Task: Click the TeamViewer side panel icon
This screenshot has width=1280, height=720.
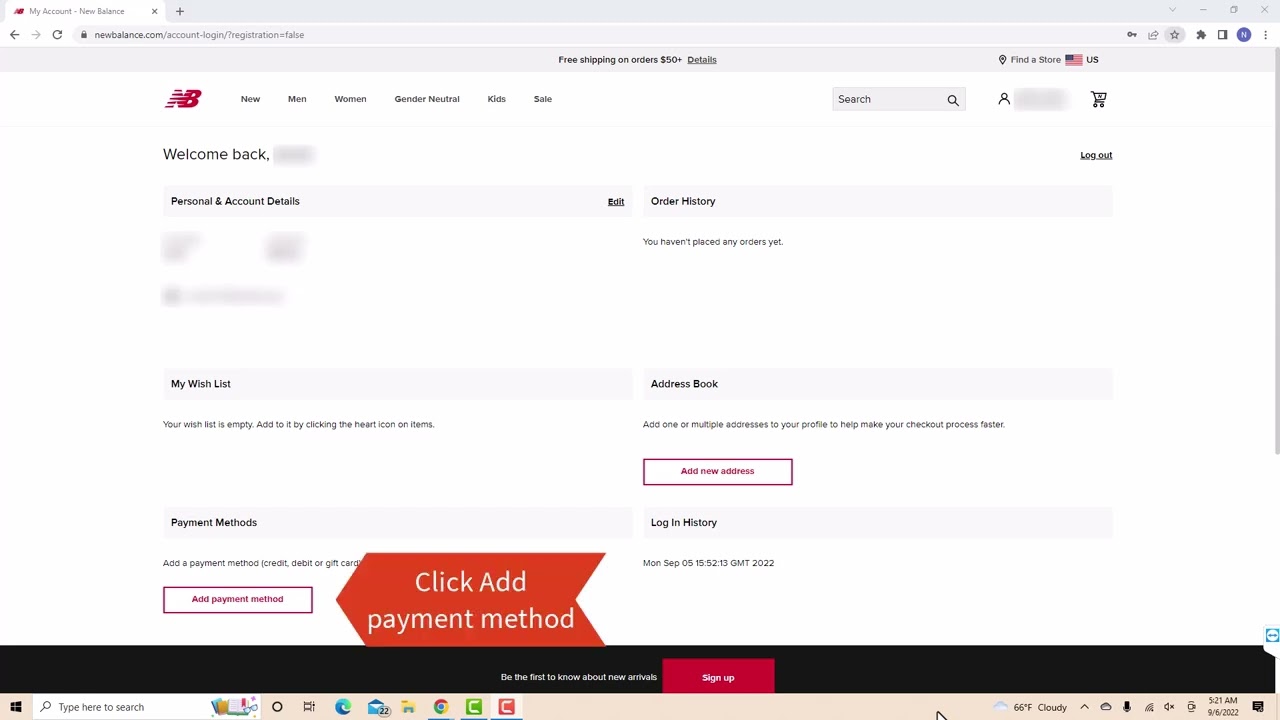Action: pos(1272,635)
